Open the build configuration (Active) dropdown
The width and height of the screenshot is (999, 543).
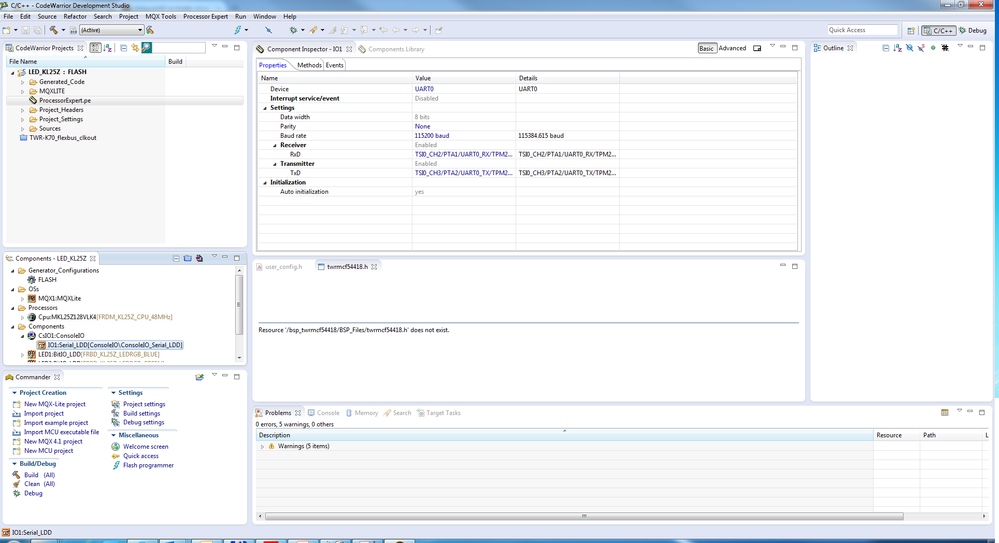tap(111, 30)
